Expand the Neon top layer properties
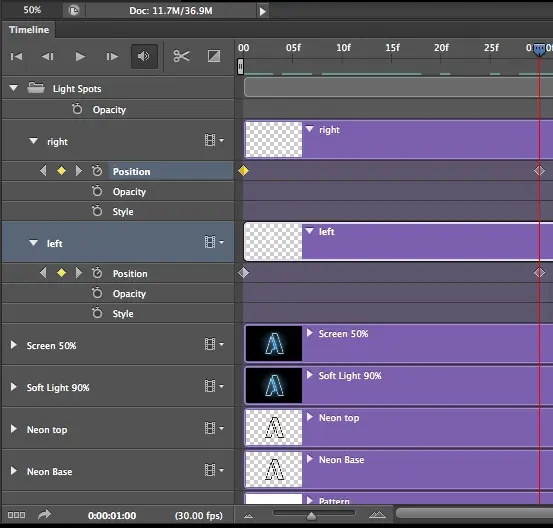Viewport: 553px width, 528px height. point(13,429)
